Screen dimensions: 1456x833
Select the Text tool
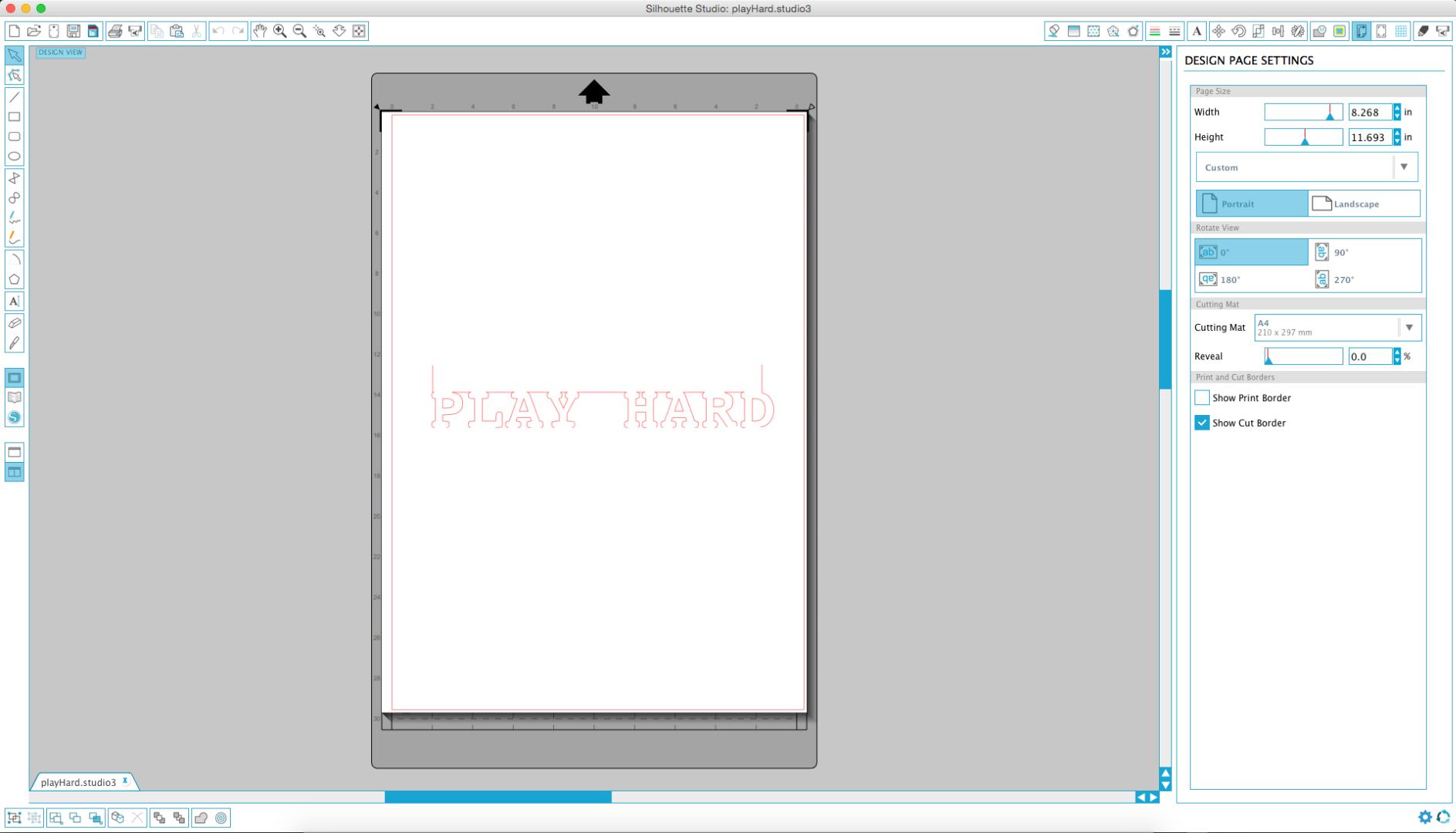pyautogui.click(x=14, y=301)
